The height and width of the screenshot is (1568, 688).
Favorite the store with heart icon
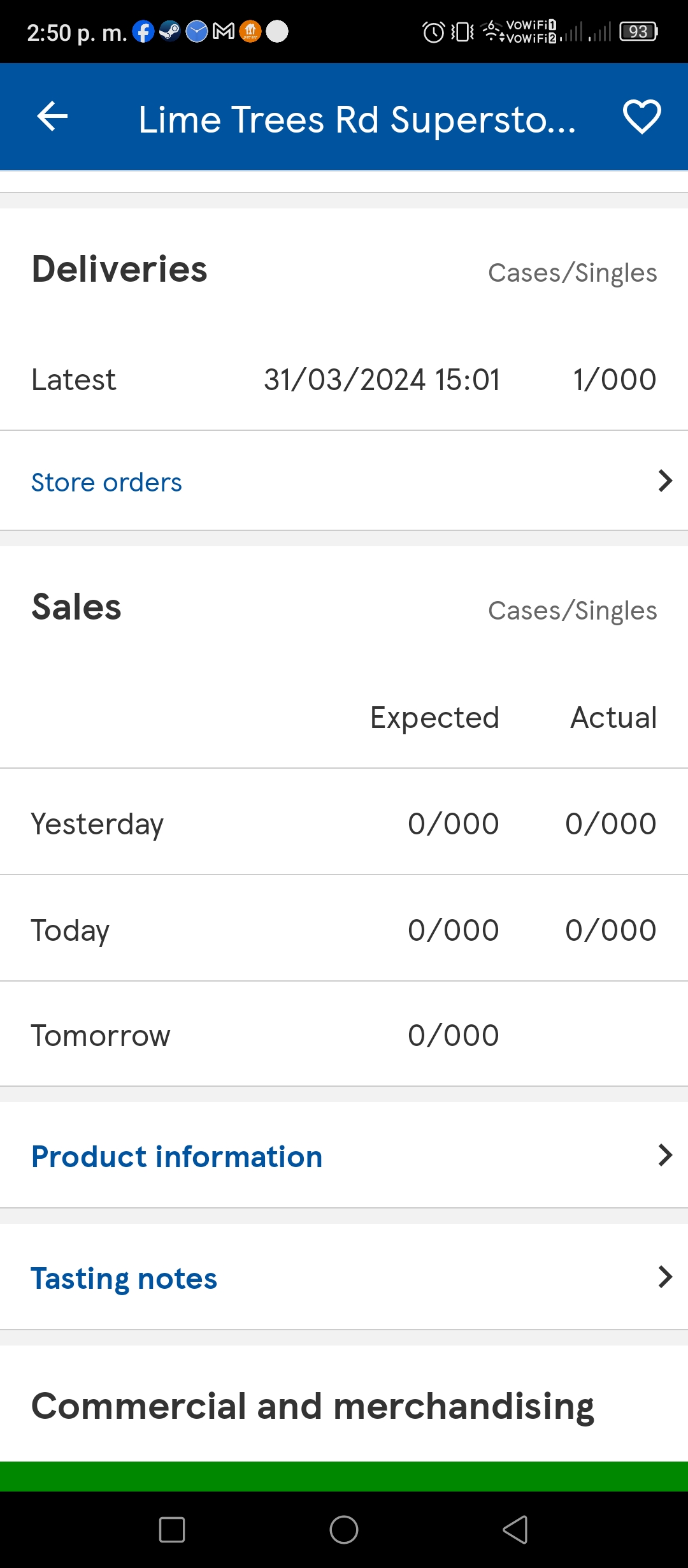pyautogui.click(x=641, y=117)
